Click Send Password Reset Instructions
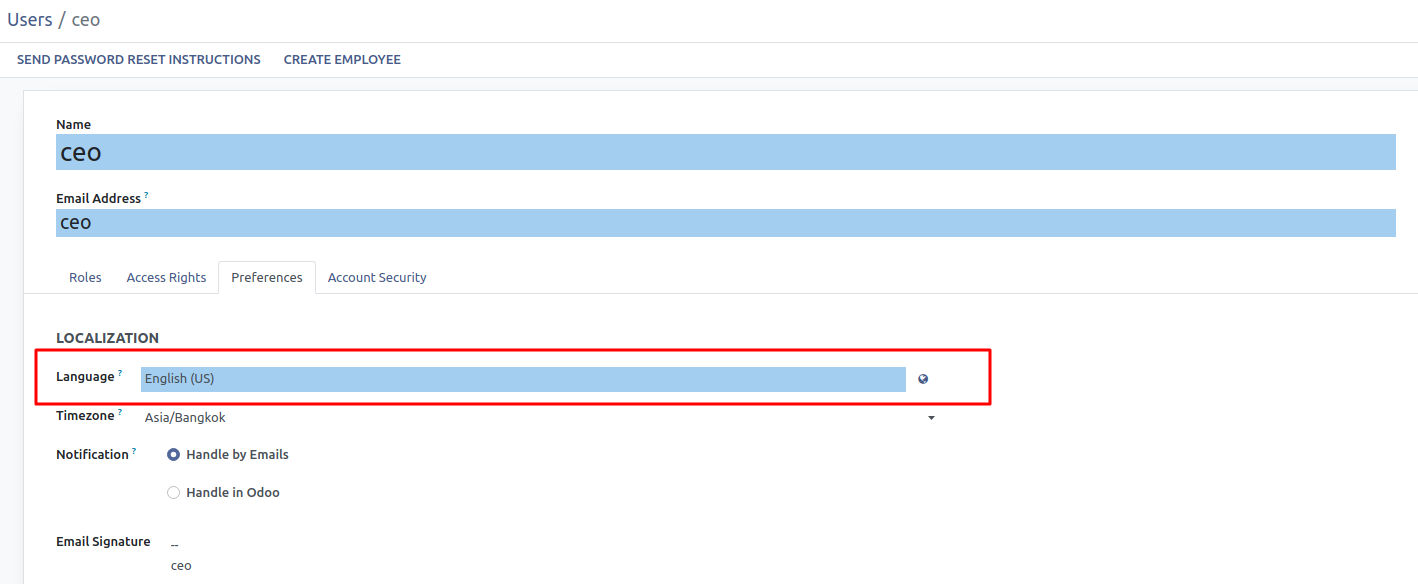Screen dimensions: 1418x584 coord(139,60)
